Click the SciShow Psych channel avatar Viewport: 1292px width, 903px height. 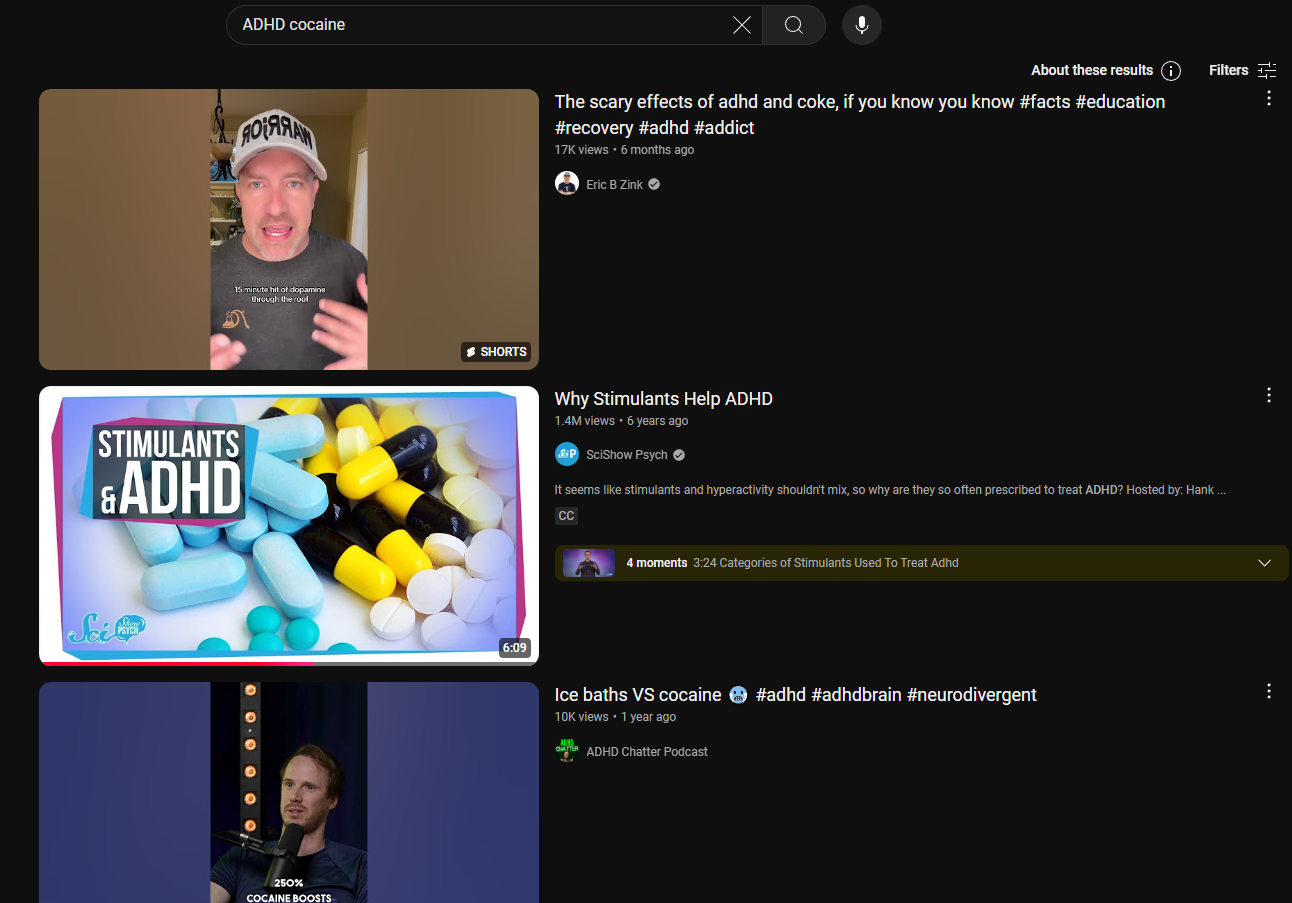(x=567, y=454)
